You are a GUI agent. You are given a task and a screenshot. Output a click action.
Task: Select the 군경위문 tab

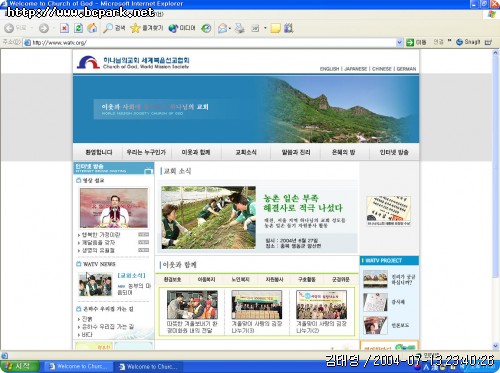[340, 279]
